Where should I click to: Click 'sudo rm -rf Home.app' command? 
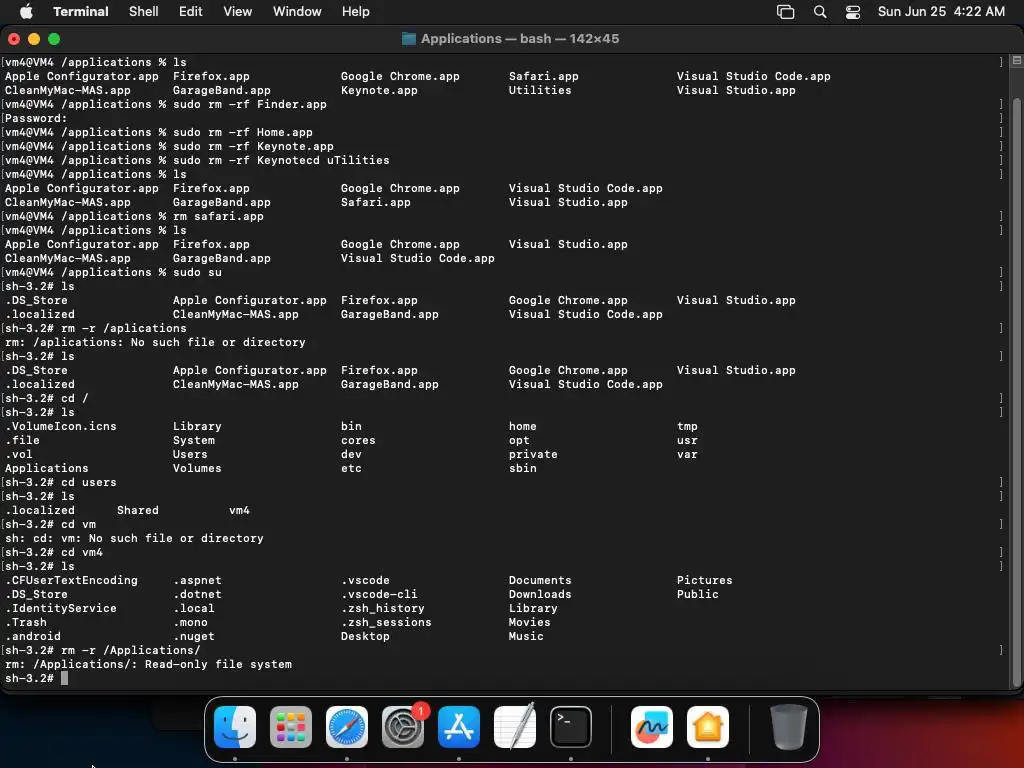coord(242,133)
